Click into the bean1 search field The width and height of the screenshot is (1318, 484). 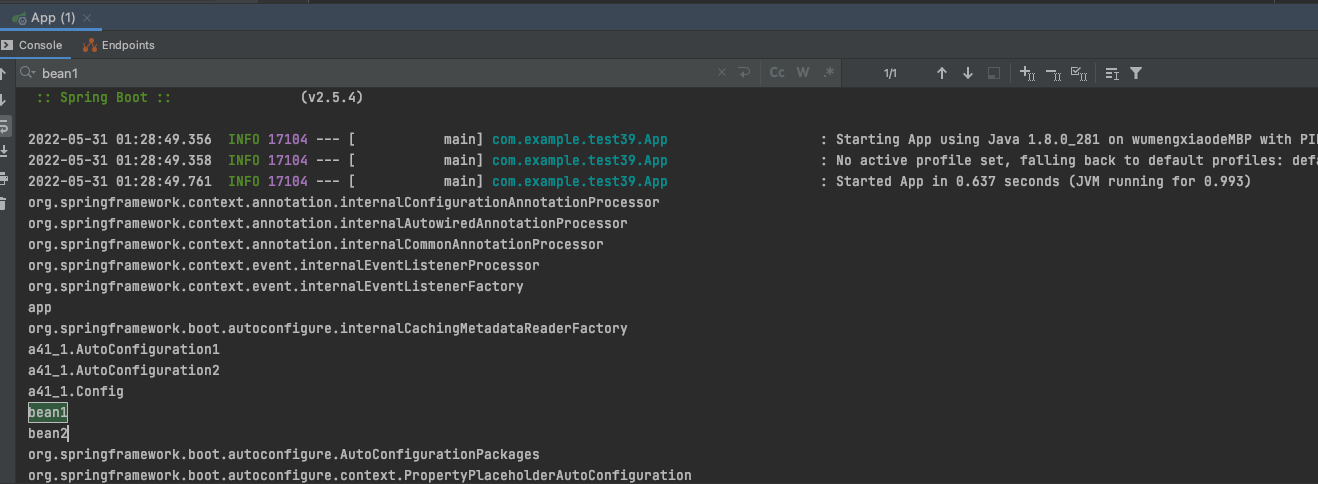375,73
